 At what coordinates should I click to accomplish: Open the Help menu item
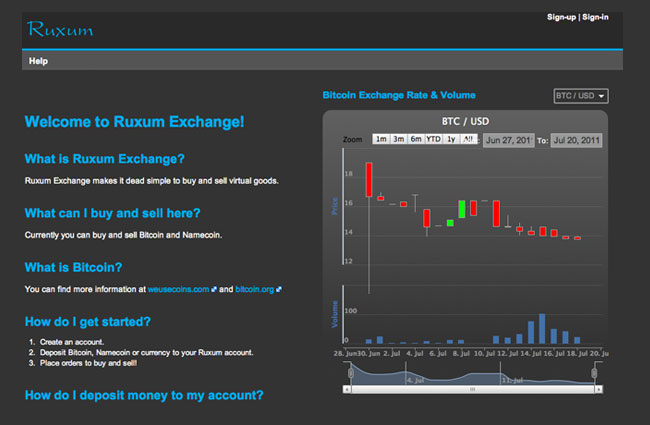(38, 61)
